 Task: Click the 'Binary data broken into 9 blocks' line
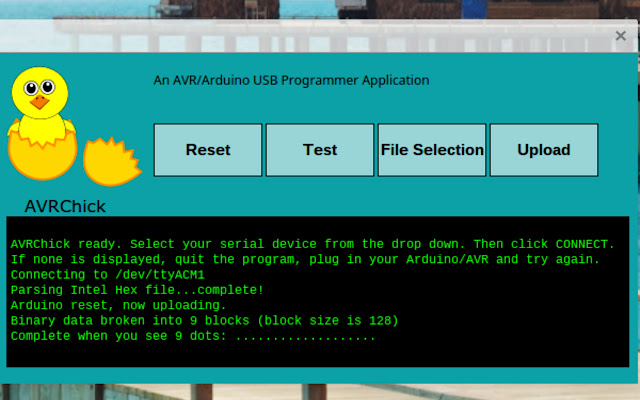point(204,320)
